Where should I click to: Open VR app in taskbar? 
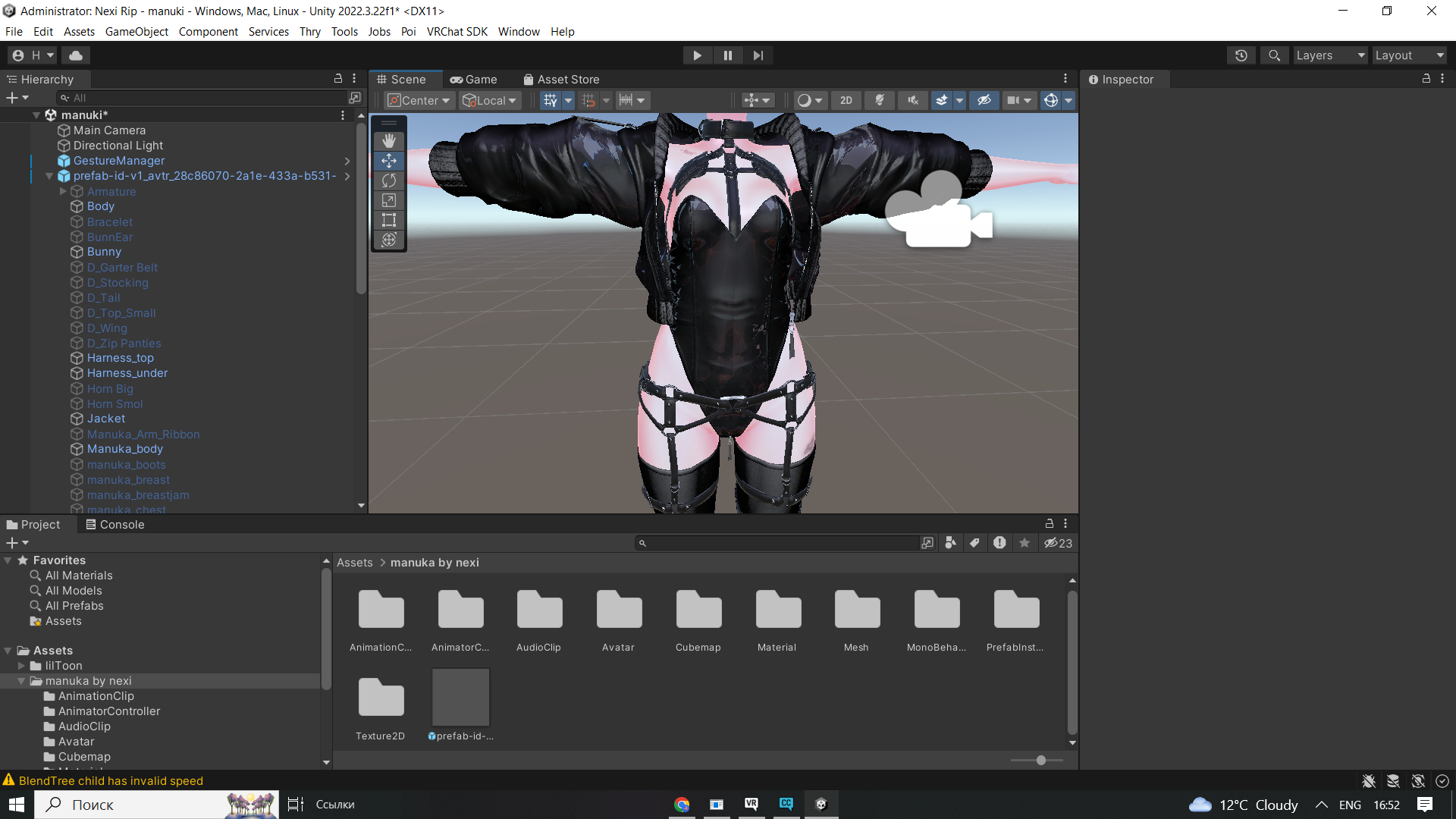tap(752, 805)
